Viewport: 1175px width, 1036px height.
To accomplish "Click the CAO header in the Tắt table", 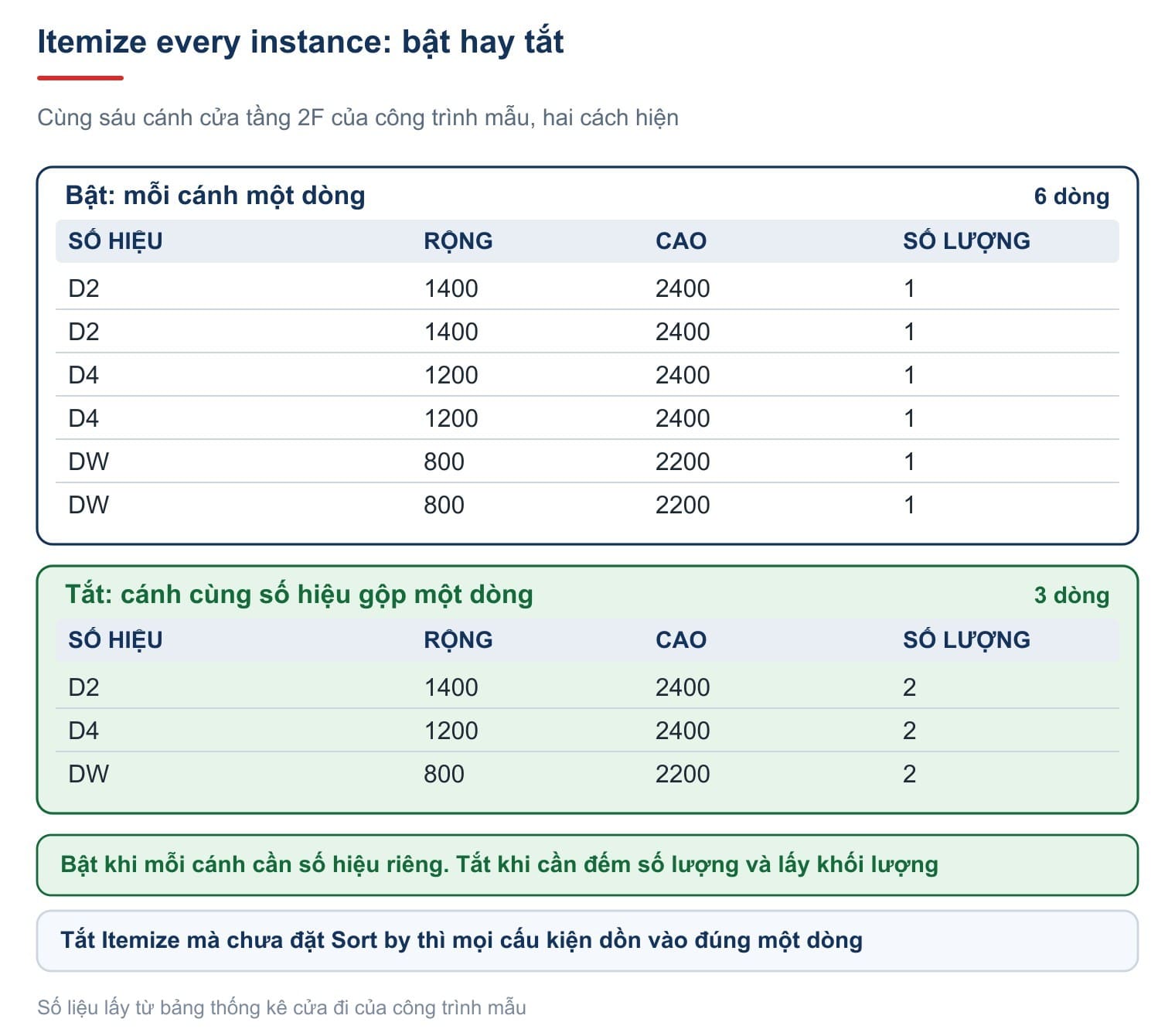I will (x=680, y=640).
